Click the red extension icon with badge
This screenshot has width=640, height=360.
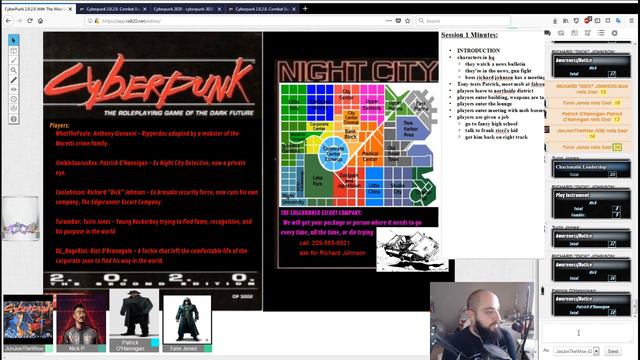pyautogui.click(x=587, y=20)
